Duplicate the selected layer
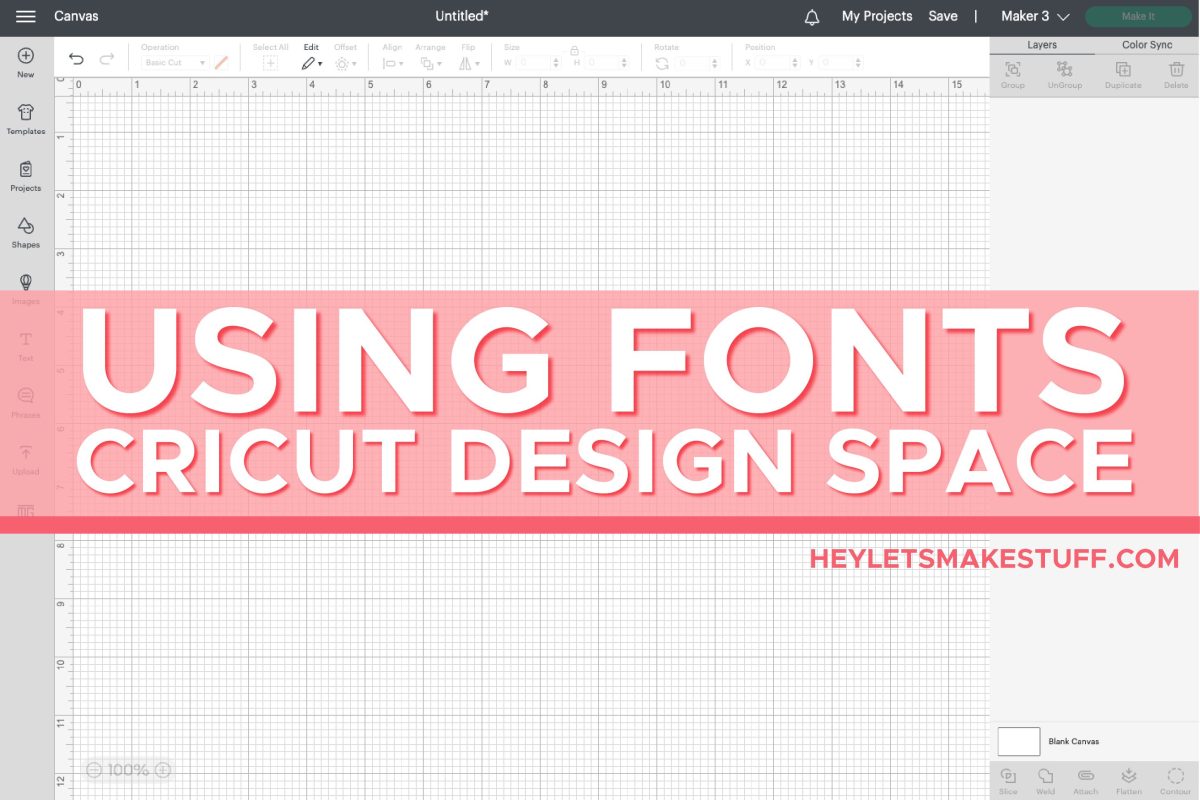Screen dimensions: 1200x800 tap(1123, 74)
